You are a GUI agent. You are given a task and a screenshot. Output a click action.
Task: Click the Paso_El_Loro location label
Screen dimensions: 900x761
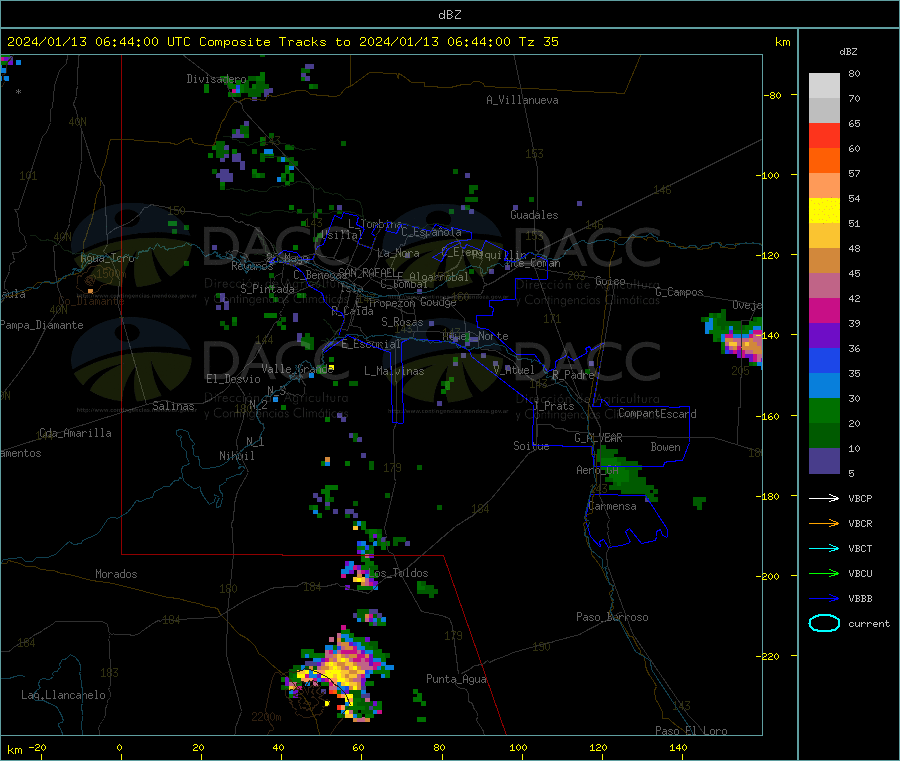point(691,731)
